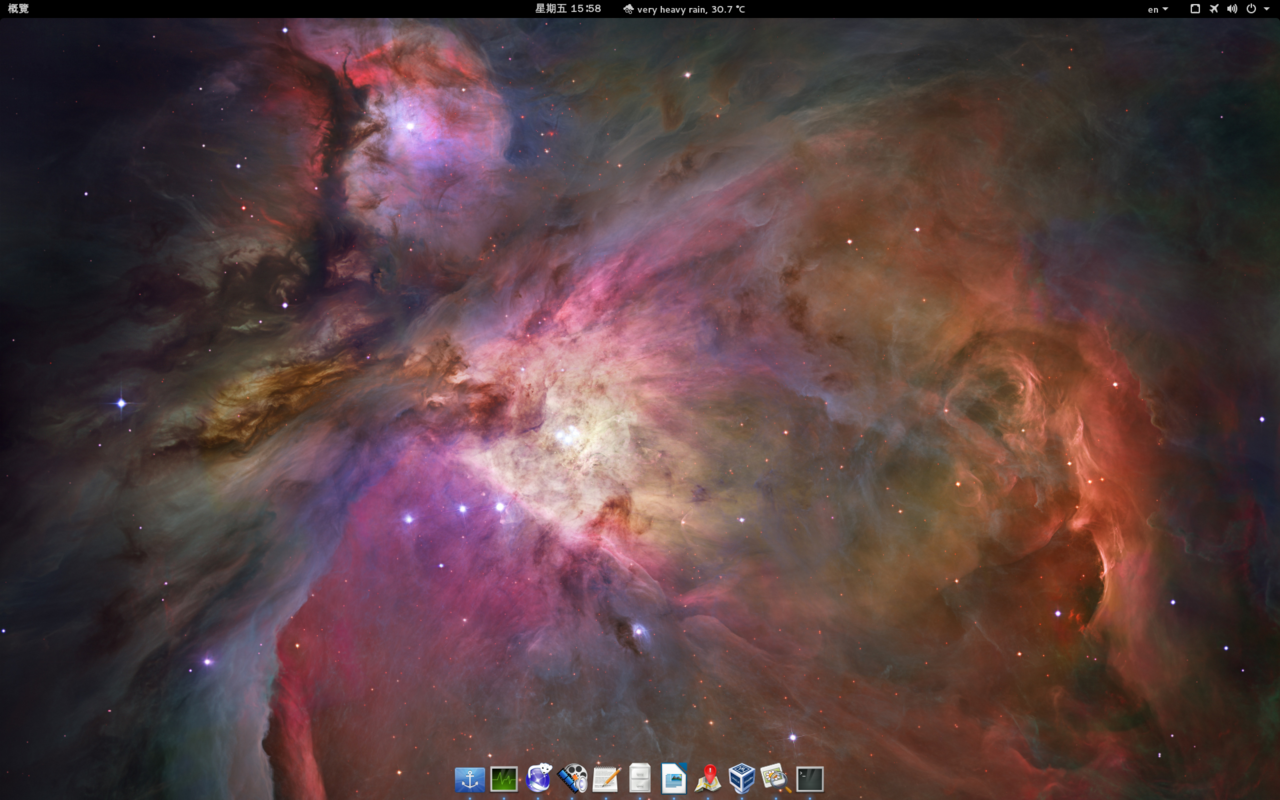
Task: Launch the Terminal from the dock
Action: pos(810,779)
